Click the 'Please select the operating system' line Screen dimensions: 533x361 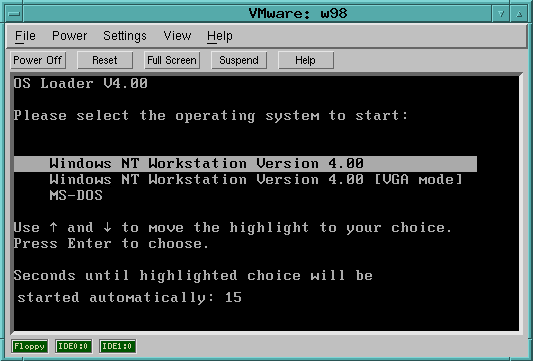point(211,116)
